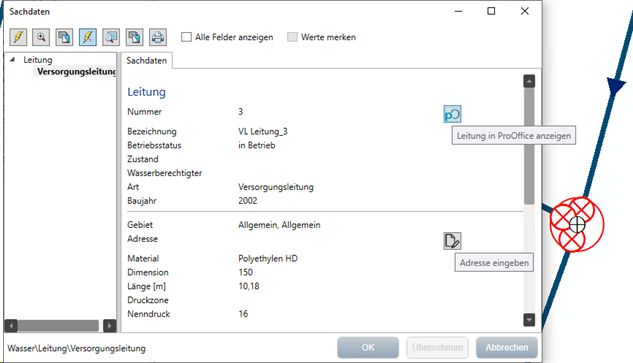The image size is (633, 363).
Task: Click the highlighted blue lightning bolt icon
Action: coord(88,37)
